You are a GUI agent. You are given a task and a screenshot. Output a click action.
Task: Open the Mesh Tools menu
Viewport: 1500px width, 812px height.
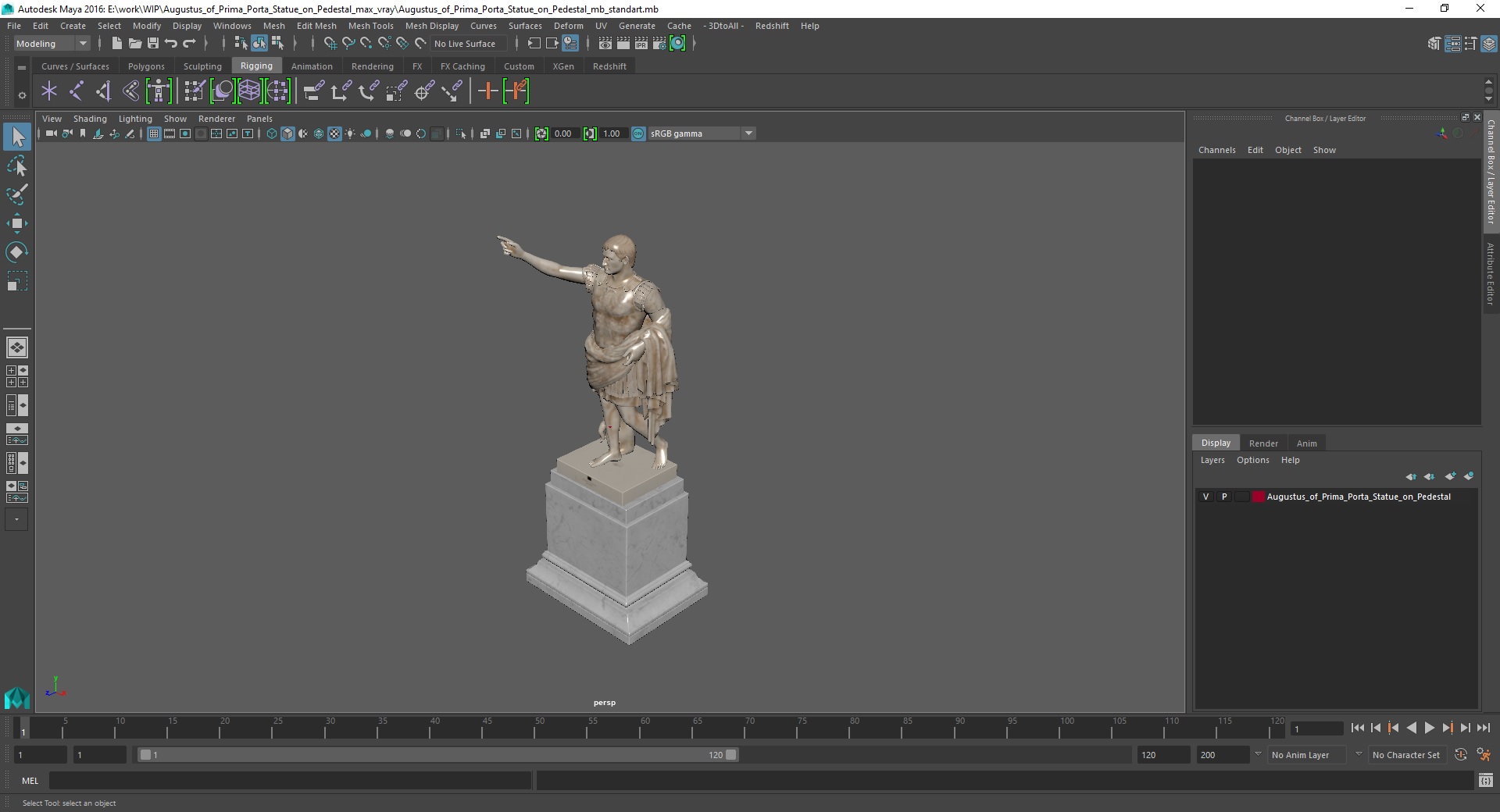(x=370, y=26)
